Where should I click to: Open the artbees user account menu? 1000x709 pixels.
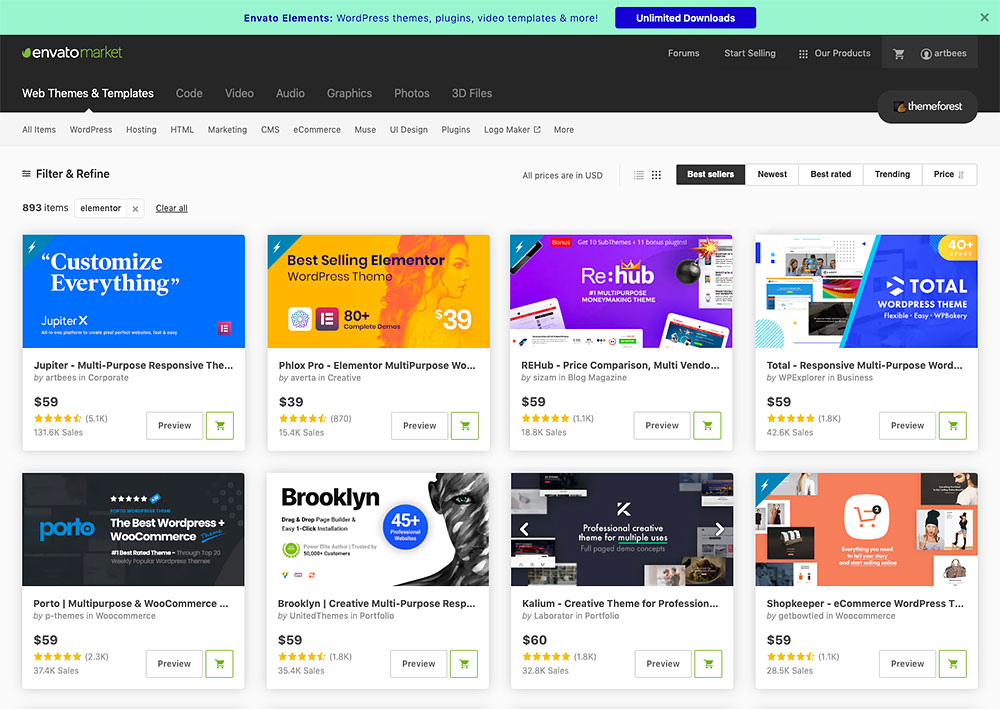point(943,54)
